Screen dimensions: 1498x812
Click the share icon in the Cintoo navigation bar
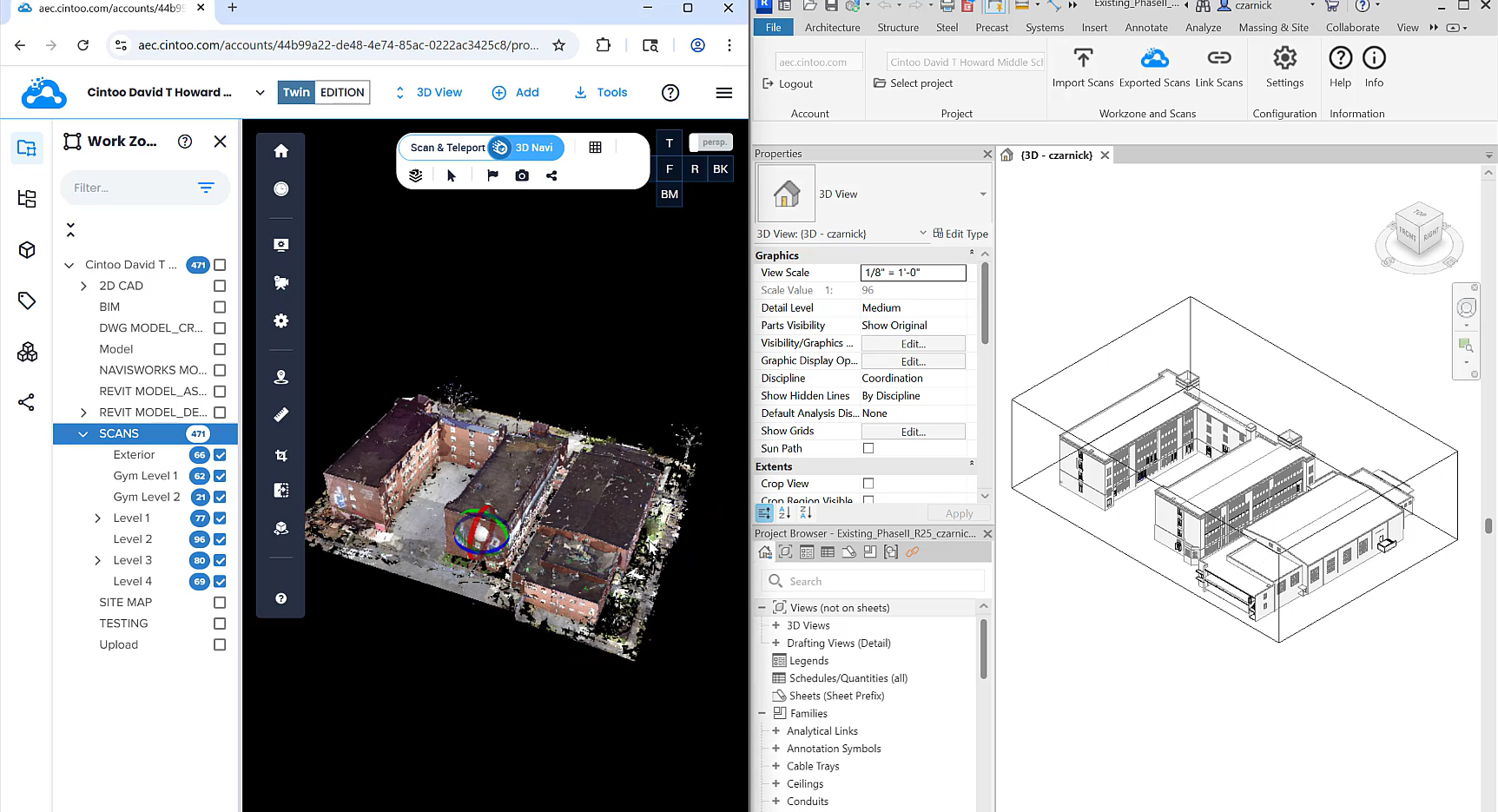[x=551, y=175]
